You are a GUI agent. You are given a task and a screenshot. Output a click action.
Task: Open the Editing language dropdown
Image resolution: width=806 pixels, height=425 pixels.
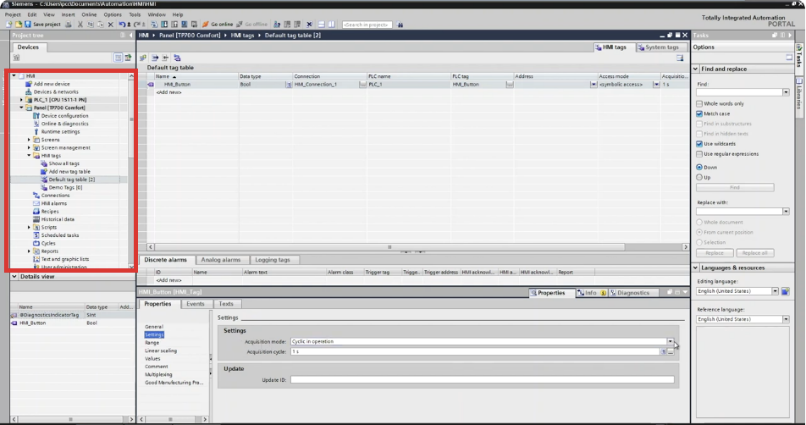787,291
